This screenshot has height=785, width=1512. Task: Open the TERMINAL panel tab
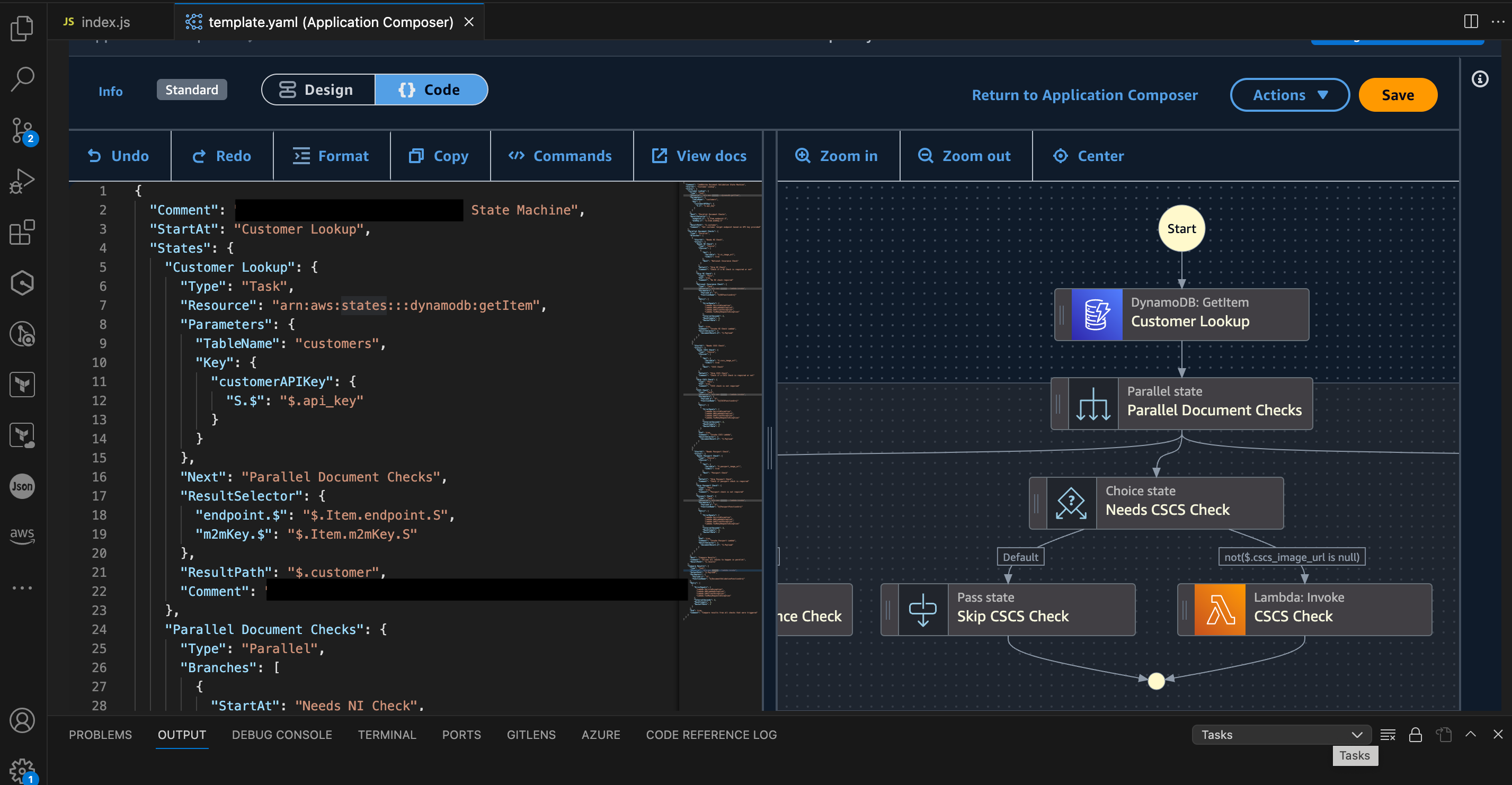[387, 735]
